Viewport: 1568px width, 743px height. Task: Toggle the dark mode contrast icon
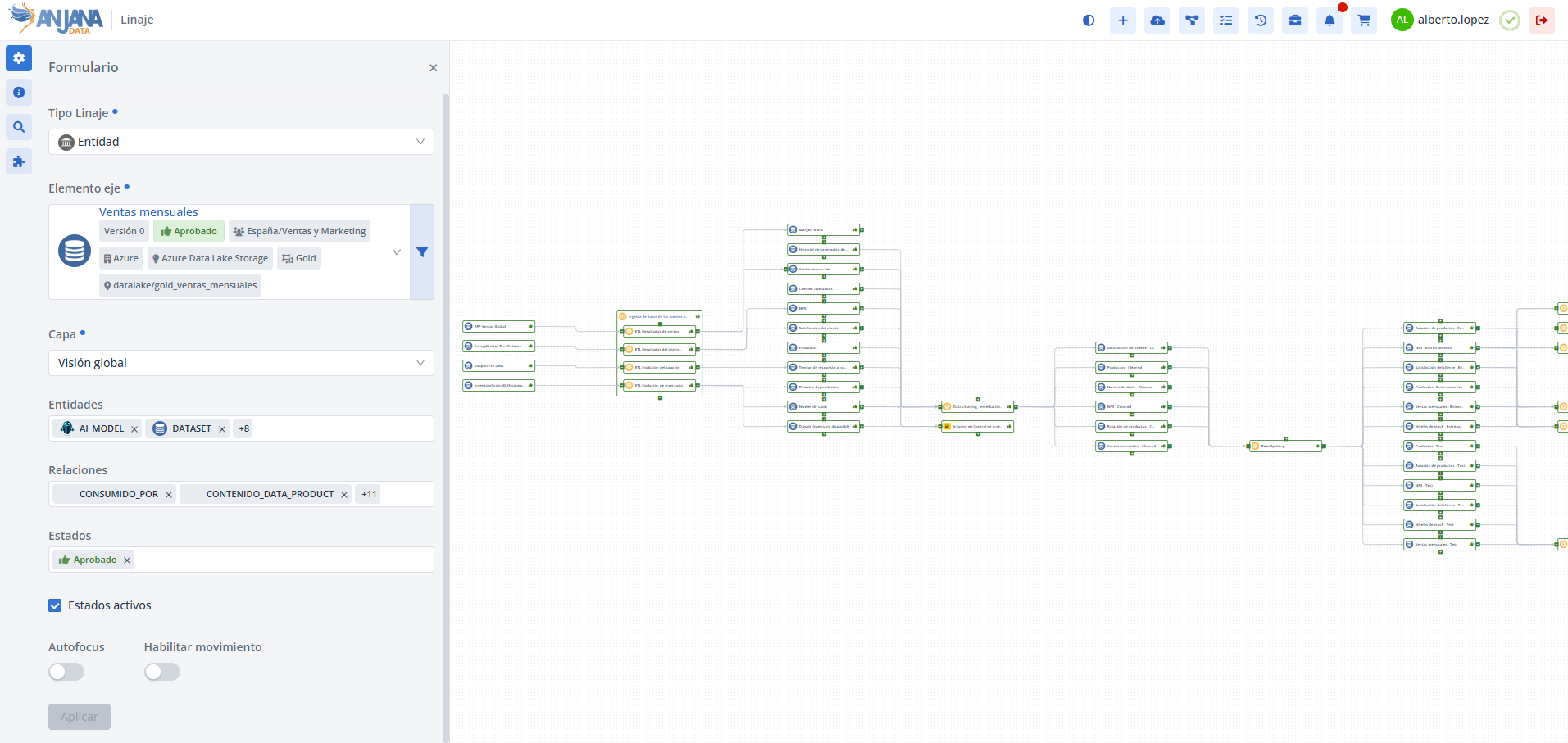click(x=1089, y=20)
